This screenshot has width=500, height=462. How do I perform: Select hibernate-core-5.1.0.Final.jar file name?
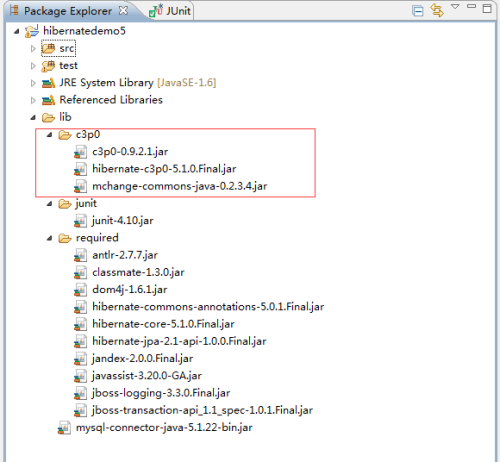point(163,324)
